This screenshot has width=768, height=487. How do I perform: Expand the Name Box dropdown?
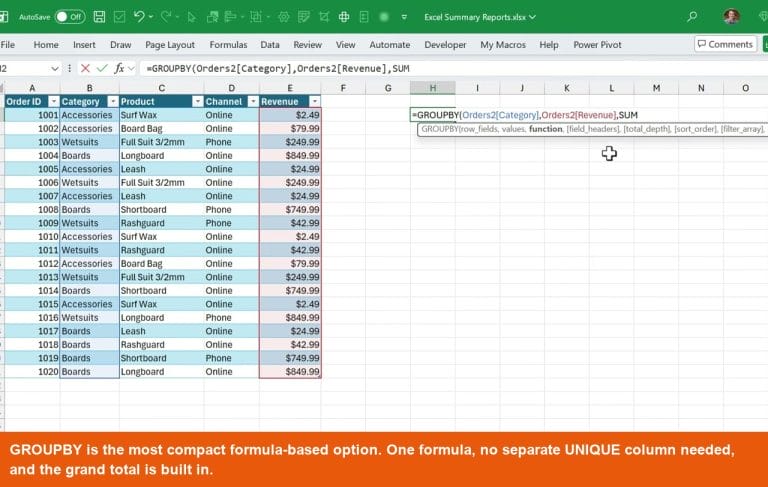click(x=54, y=69)
